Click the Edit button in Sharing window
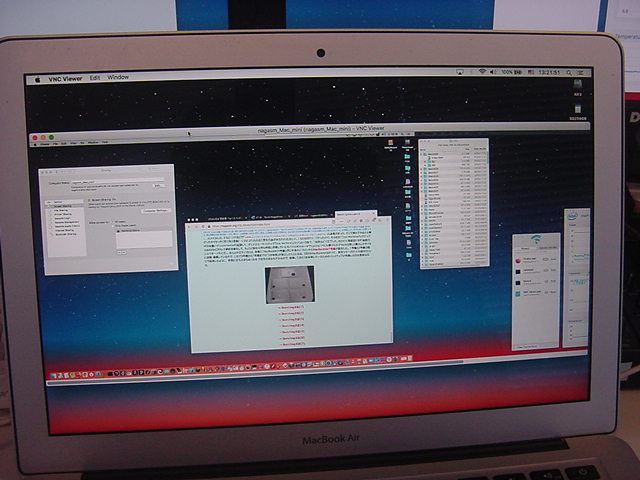Viewport: 640px width, 480px height. 158,186
